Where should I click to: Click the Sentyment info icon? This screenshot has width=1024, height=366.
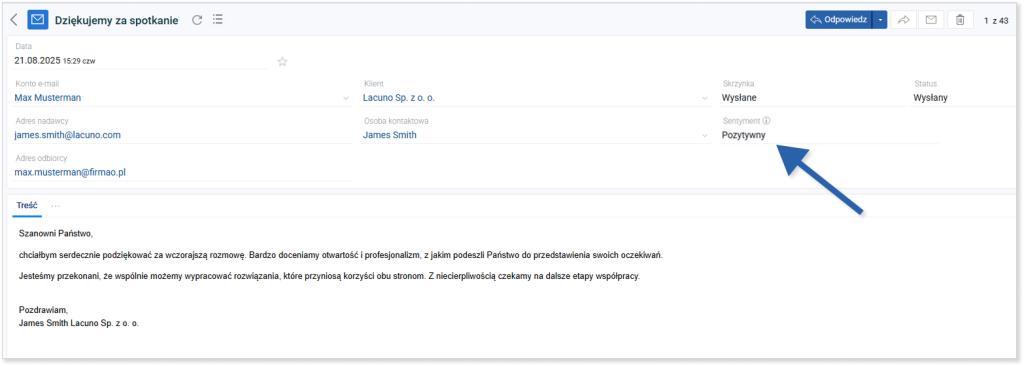point(767,121)
